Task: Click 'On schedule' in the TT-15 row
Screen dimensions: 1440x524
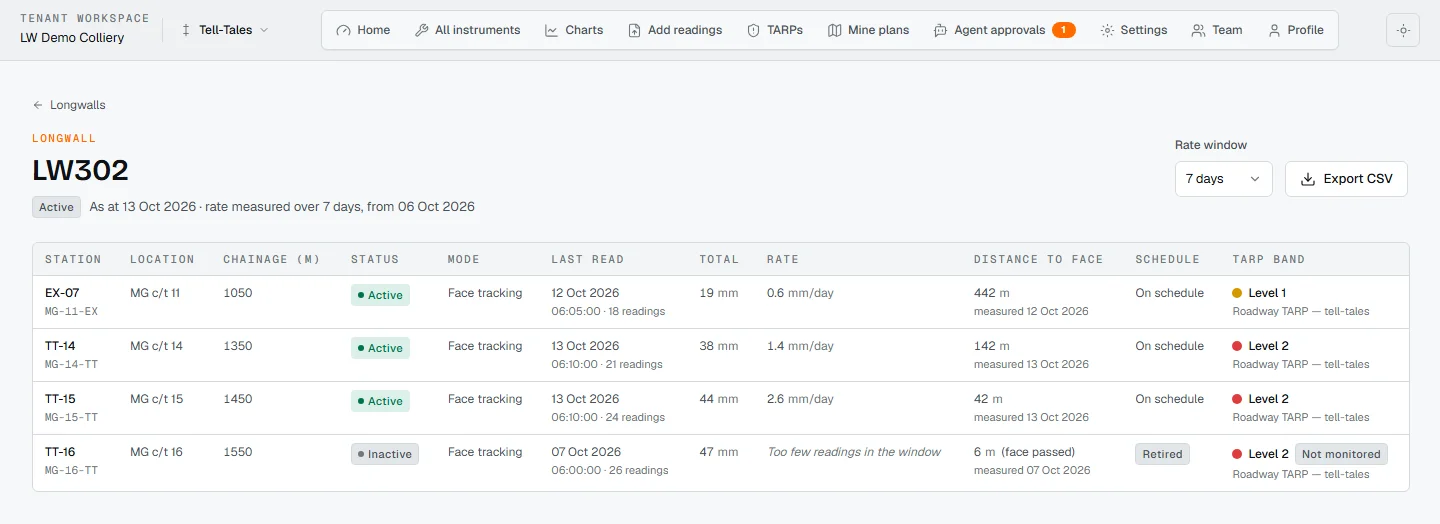Action: coord(1169,399)
